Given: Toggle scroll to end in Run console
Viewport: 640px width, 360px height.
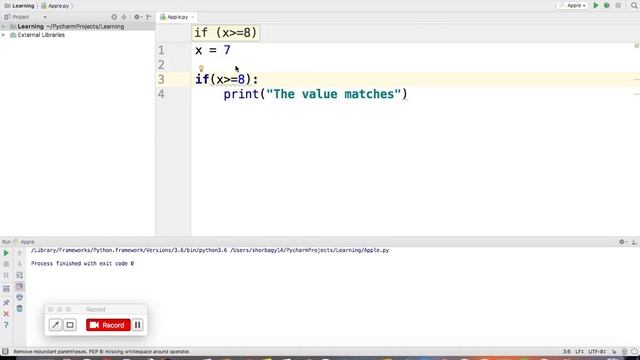Looking at the screenshot, I should pos(19,287).
